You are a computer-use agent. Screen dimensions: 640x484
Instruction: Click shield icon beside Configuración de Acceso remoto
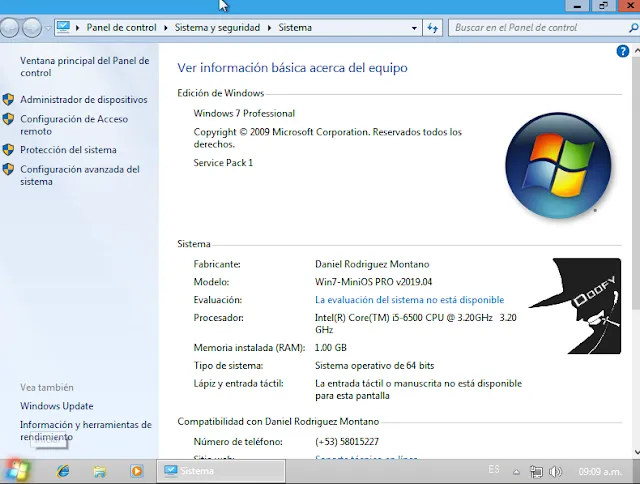tap(8, 119)
